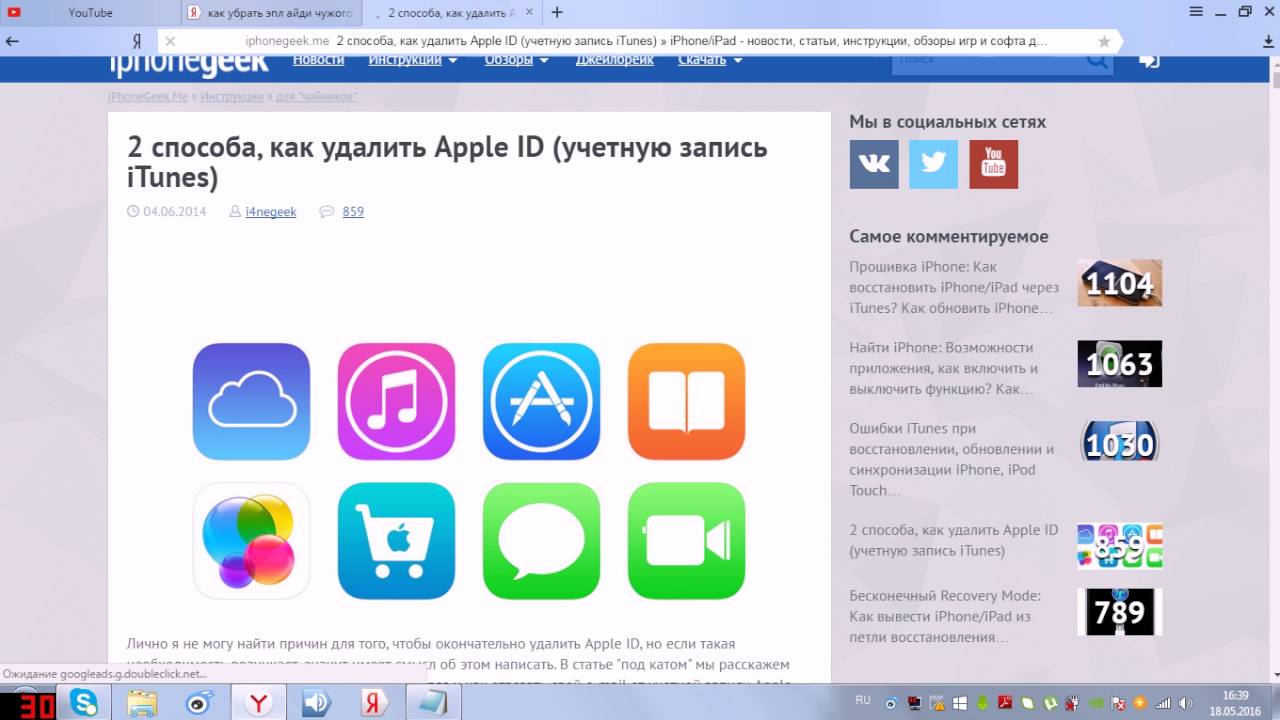Click the browser back arrow
This screenshot has width=1280, height=720.
pos(12,41)
